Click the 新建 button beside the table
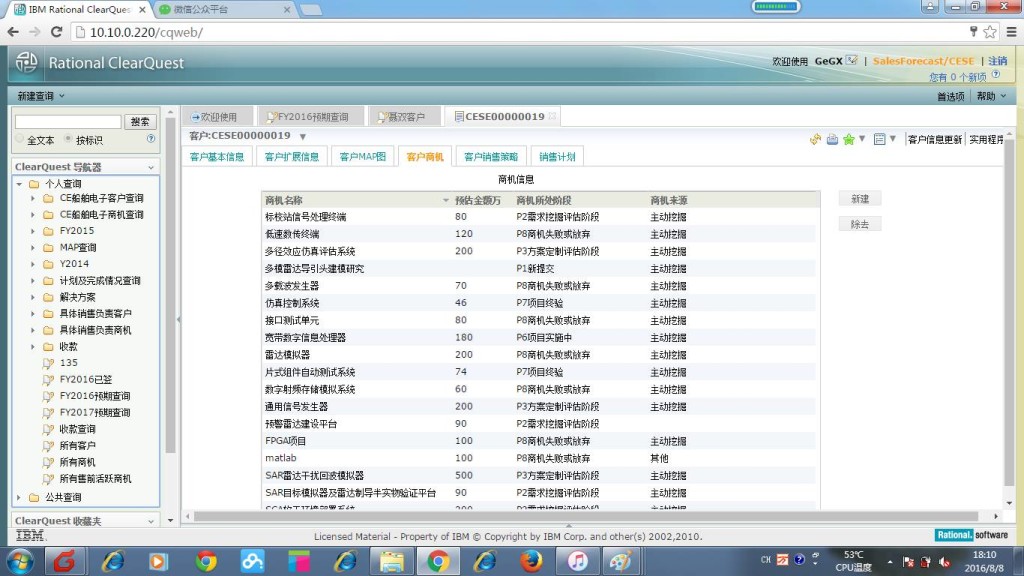Viewport: 1024px width, 576px height. (x=860, y=199)
